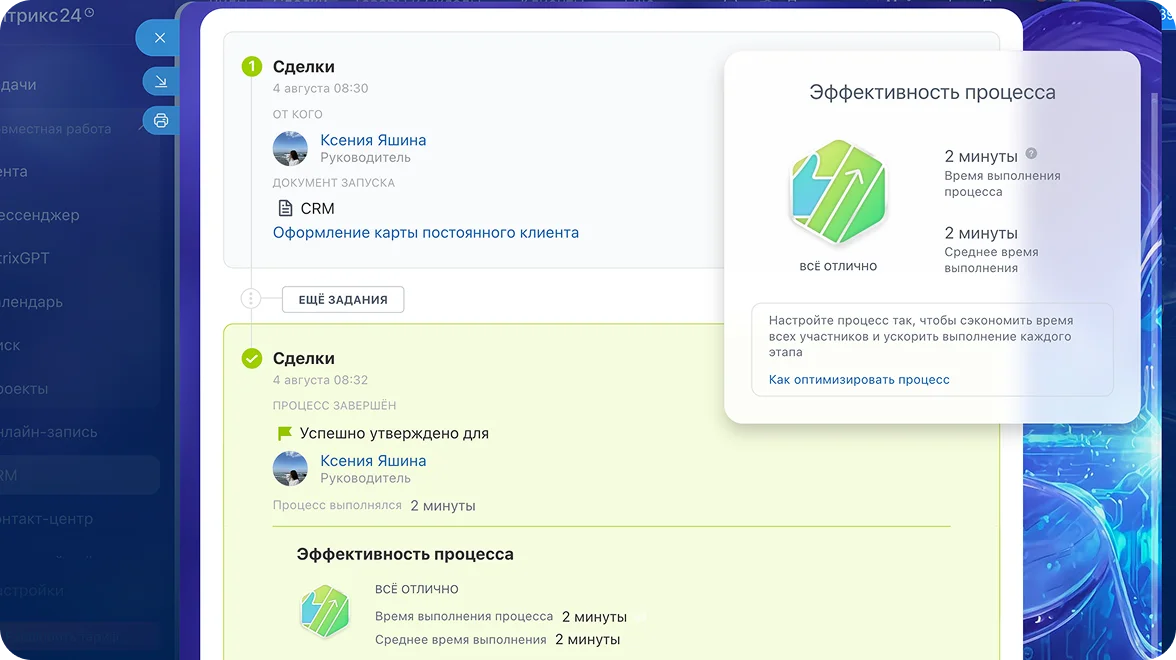This screenshot has height=660, width=1176.
Task: Open Онлайн-запись in the left sidebar
Action: click(x=49, y=432)
